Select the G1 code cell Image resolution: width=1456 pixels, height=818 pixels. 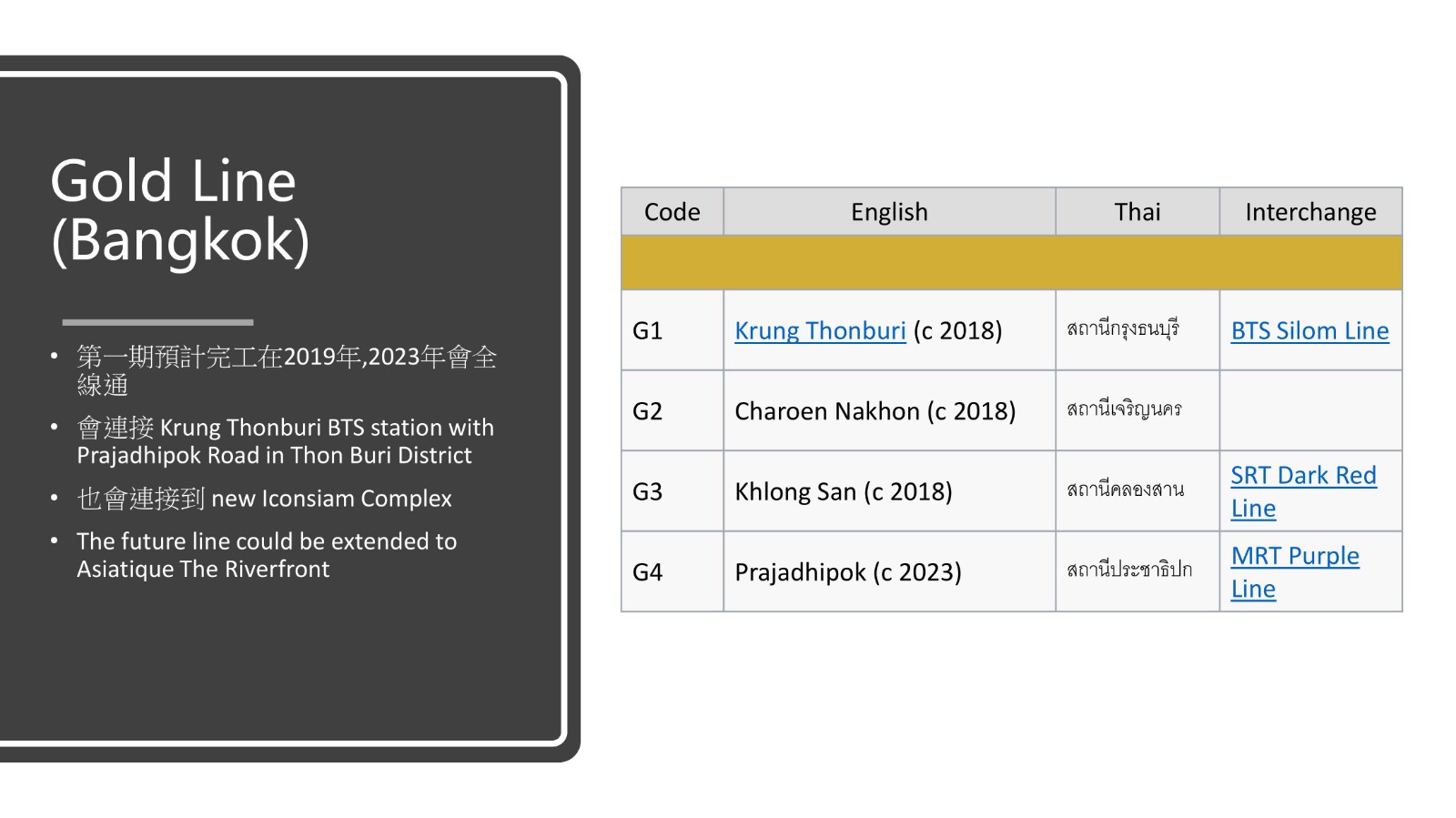pyautogui.click(x=648, y=330)
